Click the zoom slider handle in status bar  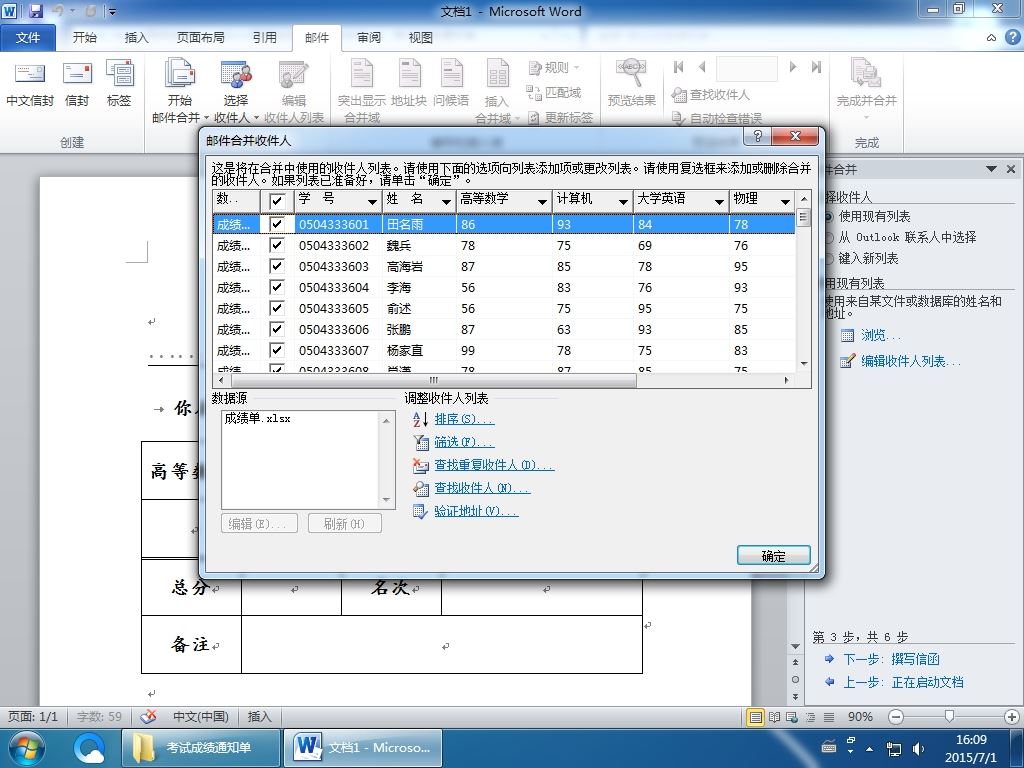point(950,716)
